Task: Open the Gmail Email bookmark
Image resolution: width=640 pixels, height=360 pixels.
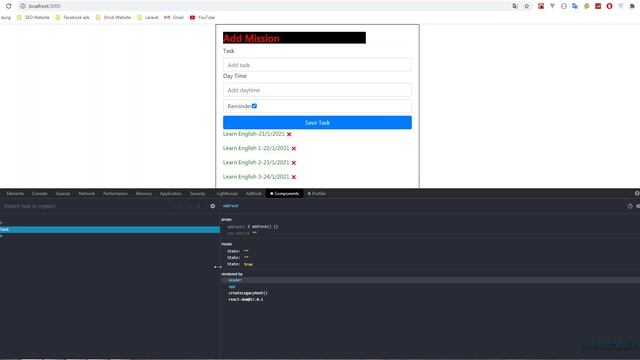Action: pyautogui.click(x=174, y=18)
